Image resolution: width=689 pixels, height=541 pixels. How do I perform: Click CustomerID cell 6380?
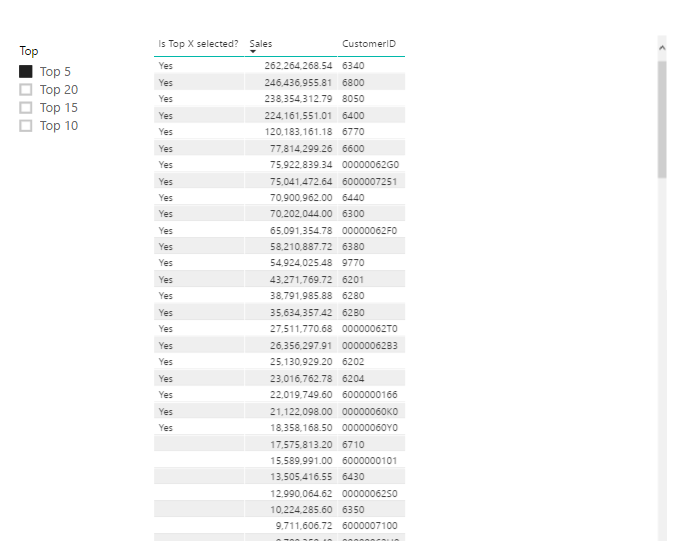tap(353, 247)
